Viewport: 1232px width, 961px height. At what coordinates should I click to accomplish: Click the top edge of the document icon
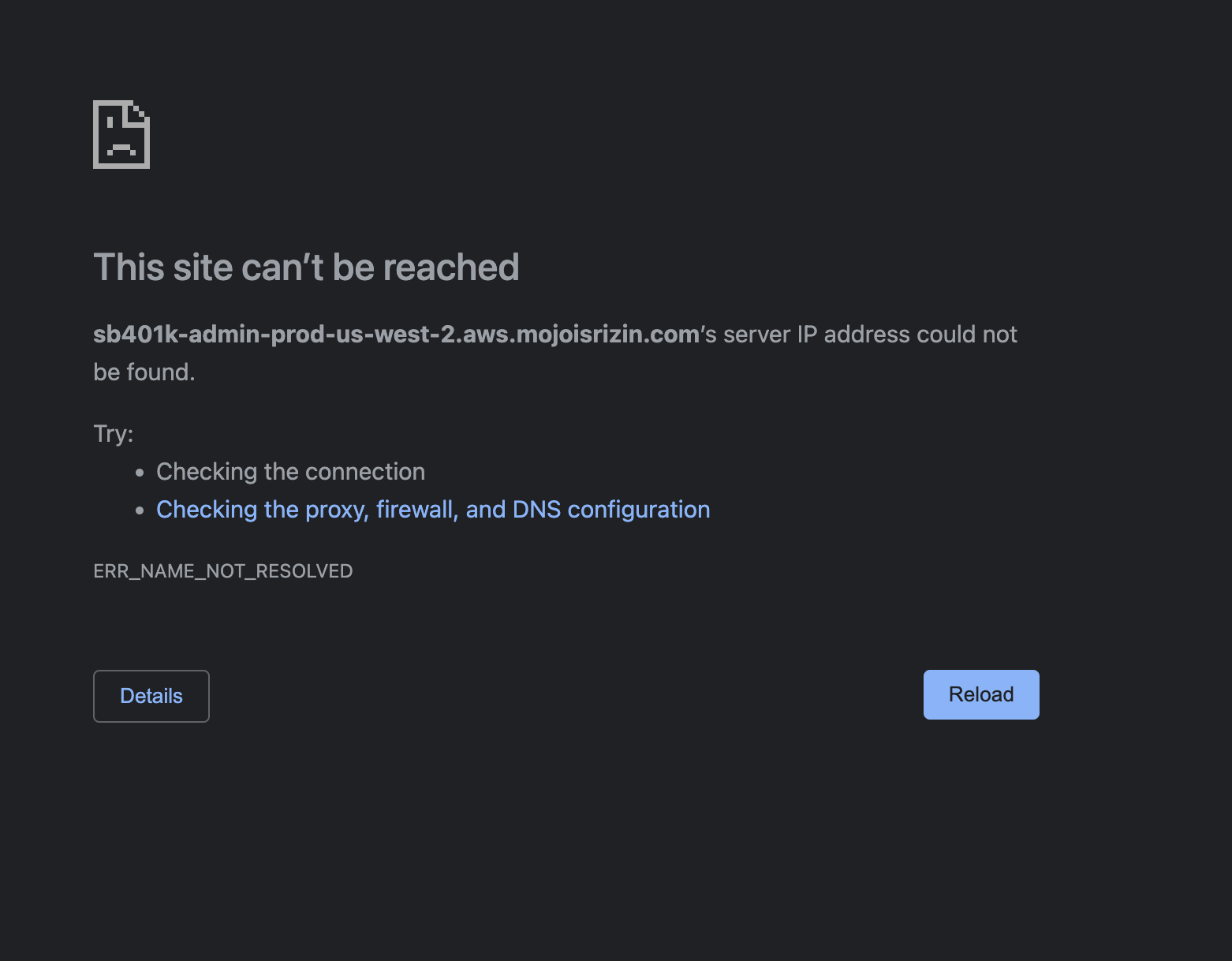(x=113, y=101)
